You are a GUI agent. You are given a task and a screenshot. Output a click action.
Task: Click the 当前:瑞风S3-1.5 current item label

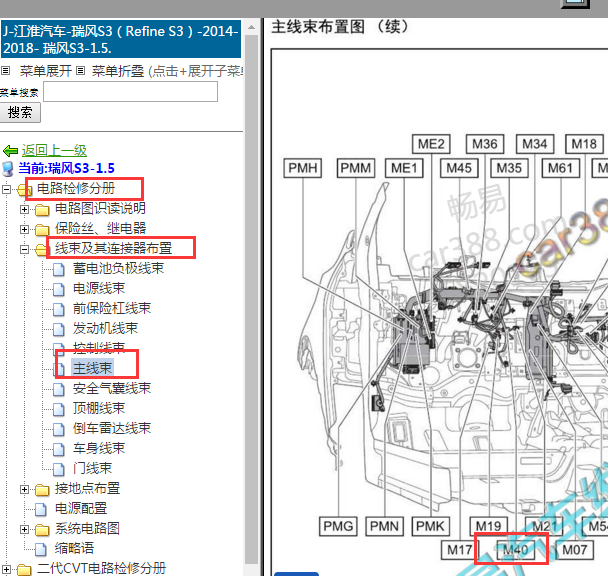click(66, 168)
